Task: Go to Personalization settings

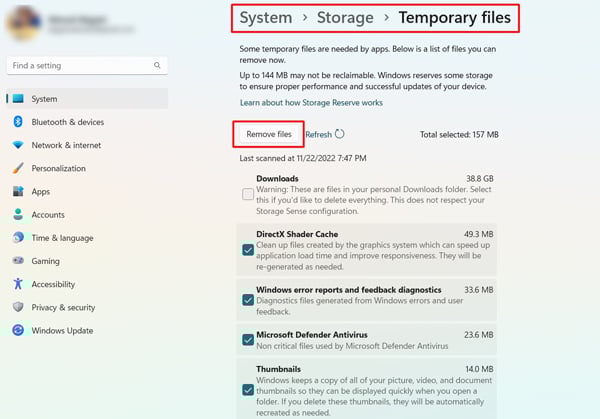Action: [x=87, y=168]
